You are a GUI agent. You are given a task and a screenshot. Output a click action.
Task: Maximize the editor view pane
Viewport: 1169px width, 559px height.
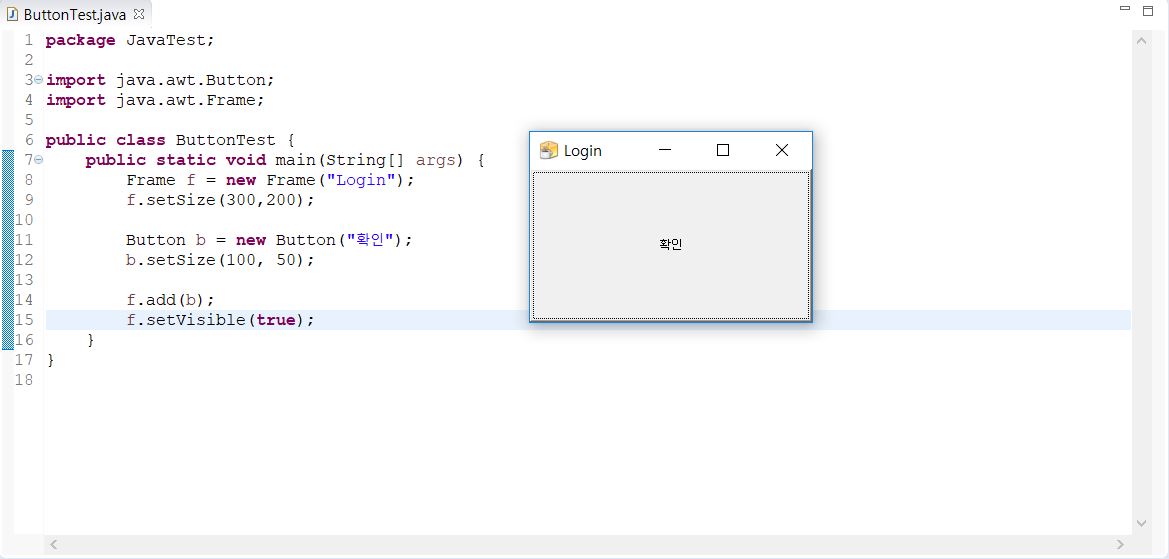click(1148, 10)
